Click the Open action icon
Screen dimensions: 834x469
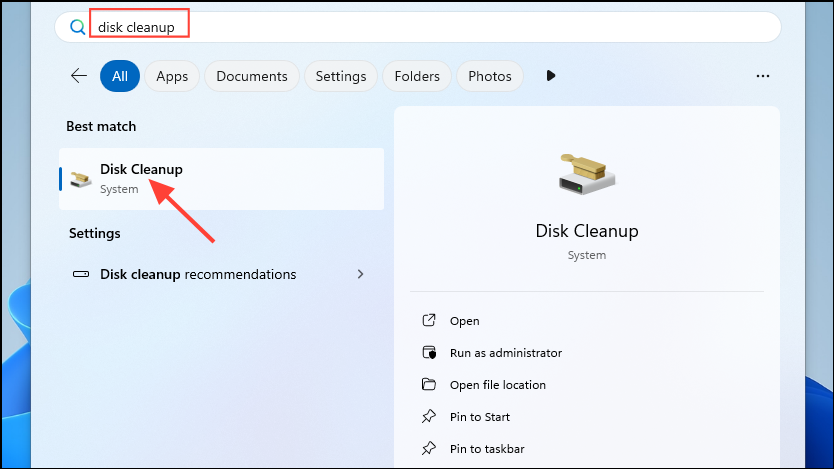pos(429,320)
